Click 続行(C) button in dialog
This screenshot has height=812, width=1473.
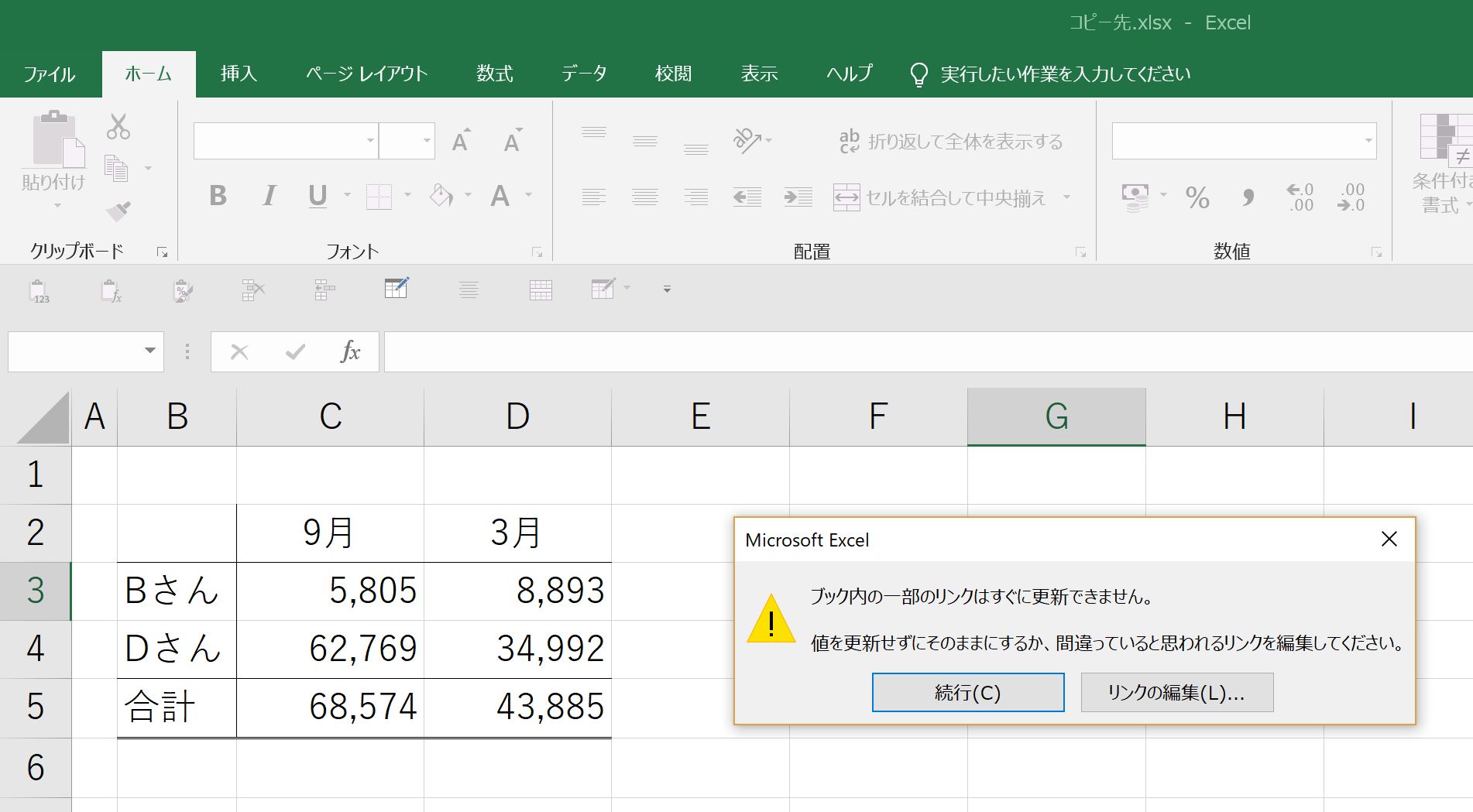[x=968, y=692]
